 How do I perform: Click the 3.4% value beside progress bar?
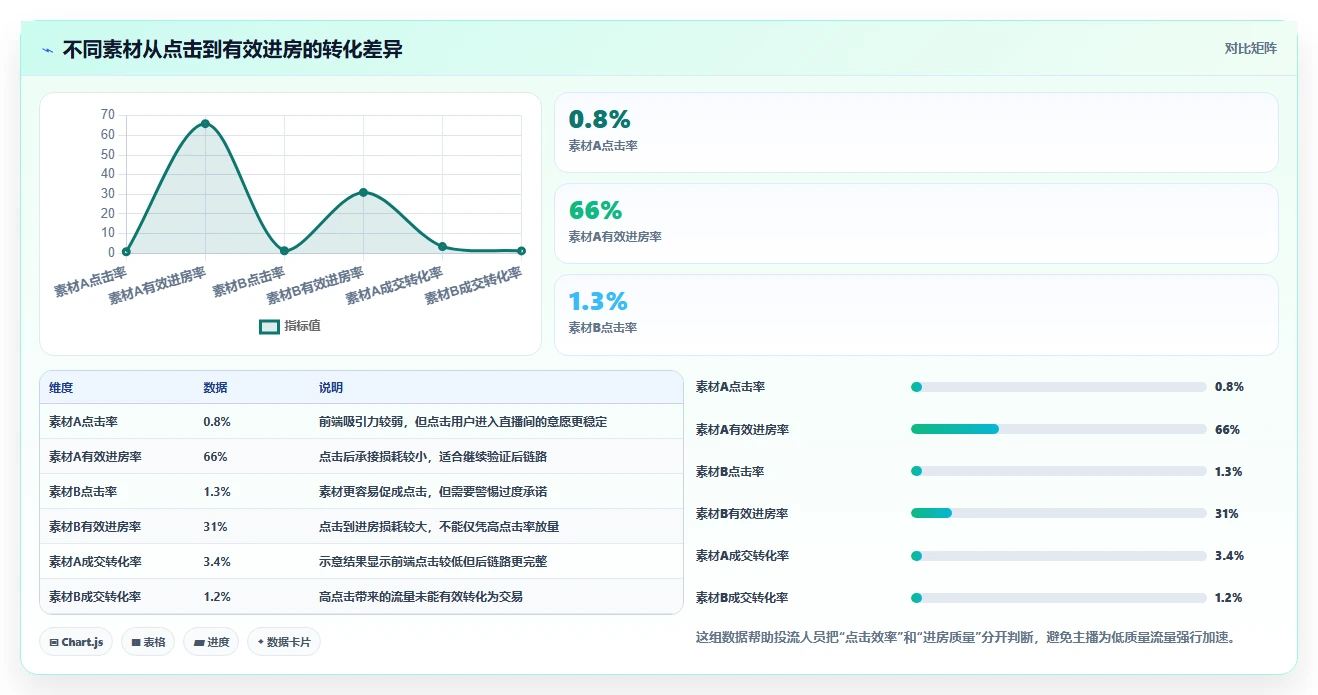(x=1230, y=556)
